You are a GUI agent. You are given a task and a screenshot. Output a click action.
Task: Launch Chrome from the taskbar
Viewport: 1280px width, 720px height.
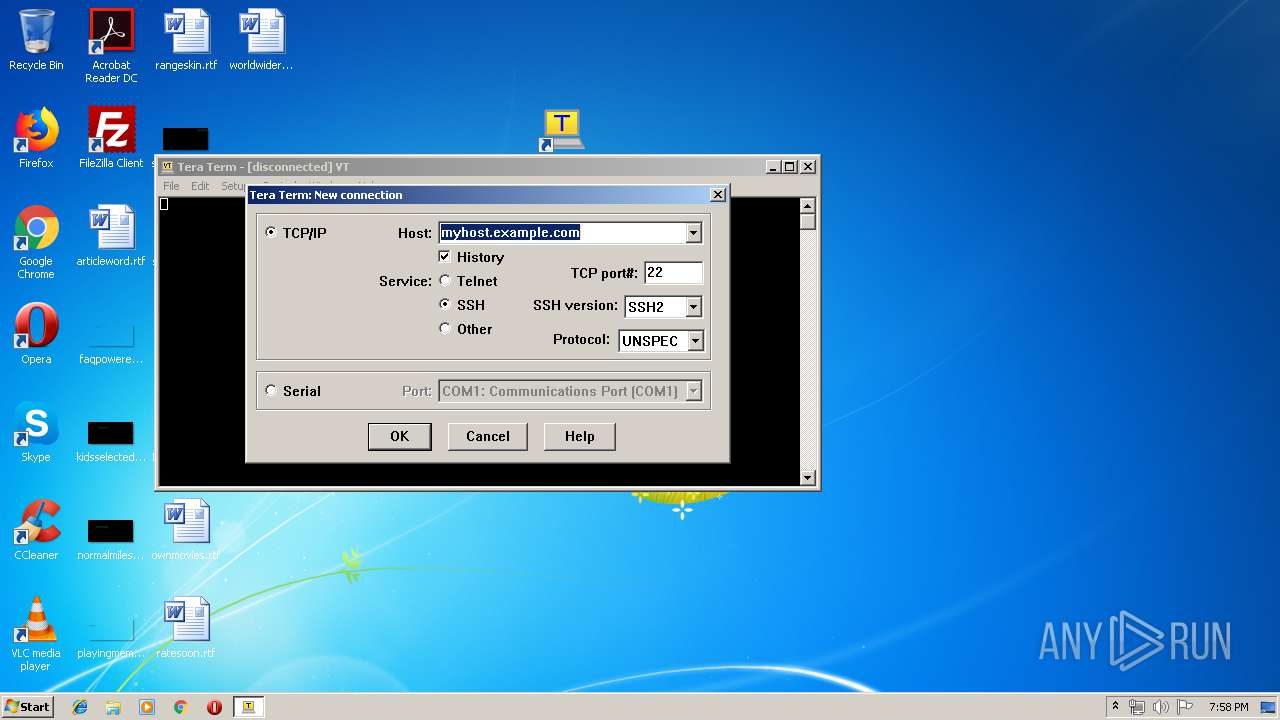coord(181,707)
